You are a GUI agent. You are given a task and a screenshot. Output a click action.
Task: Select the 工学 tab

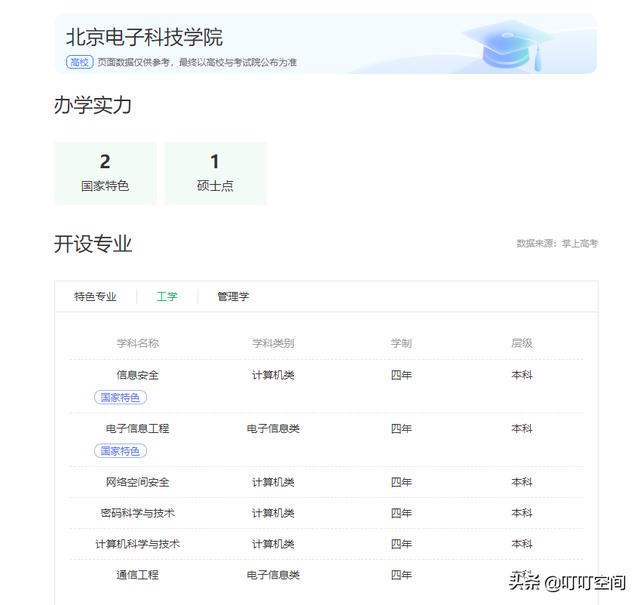[x=167, y=296]
